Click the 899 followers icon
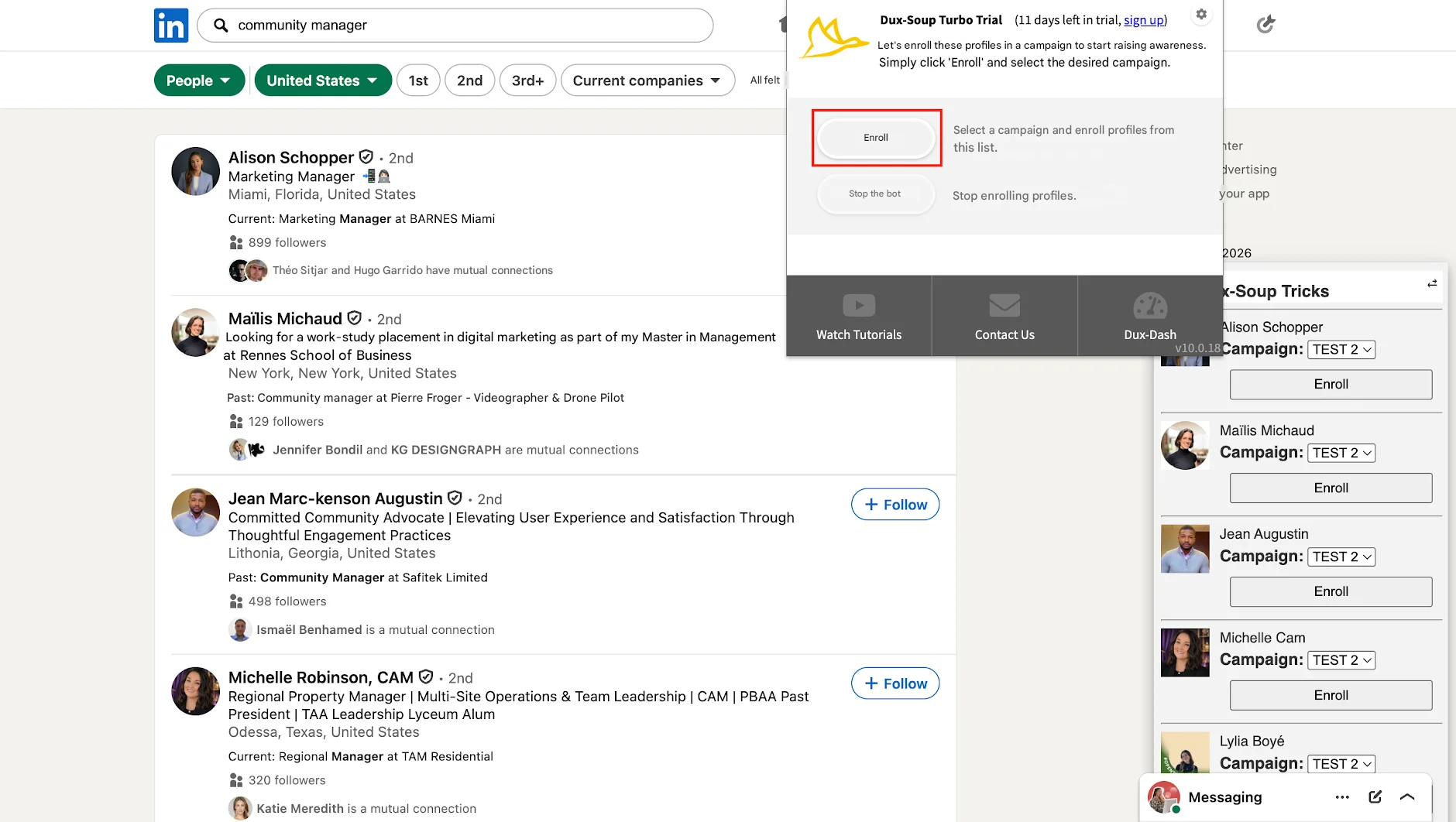Screen dimensions: 1456x822 coord(236,242)
